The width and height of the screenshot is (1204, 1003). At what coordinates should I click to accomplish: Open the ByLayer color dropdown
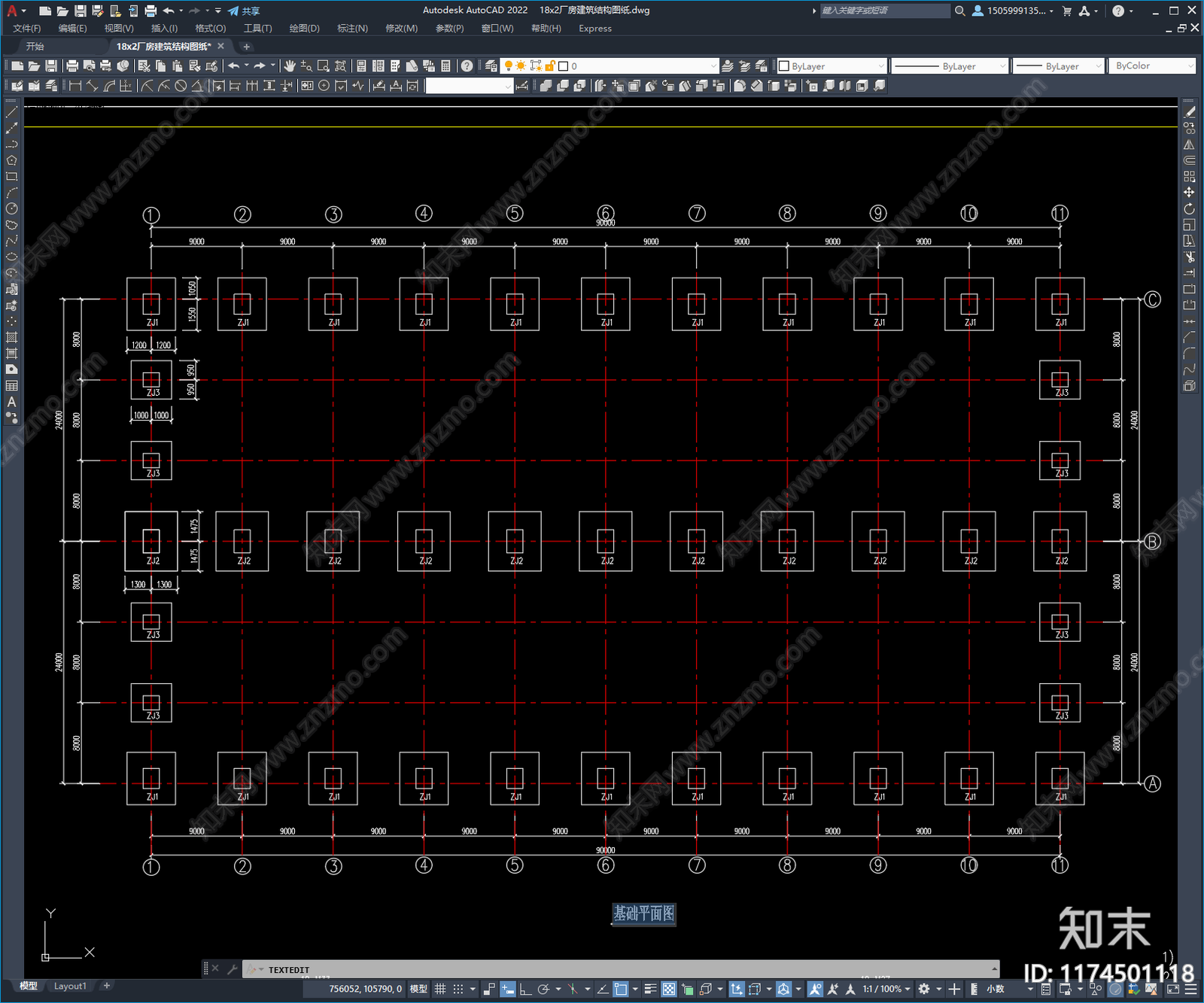[831, 66]
